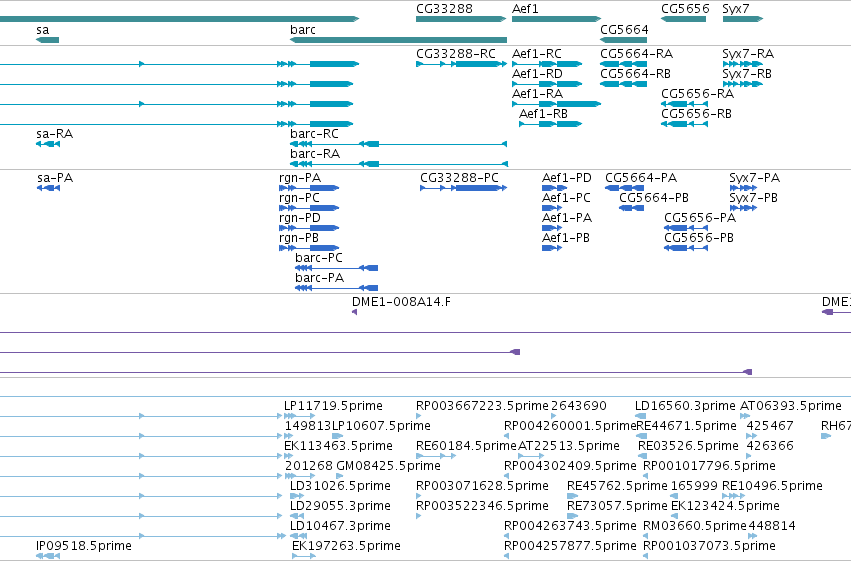Select the barc gene label
This screenshot has width=851, height=561.
pos(303,30)
